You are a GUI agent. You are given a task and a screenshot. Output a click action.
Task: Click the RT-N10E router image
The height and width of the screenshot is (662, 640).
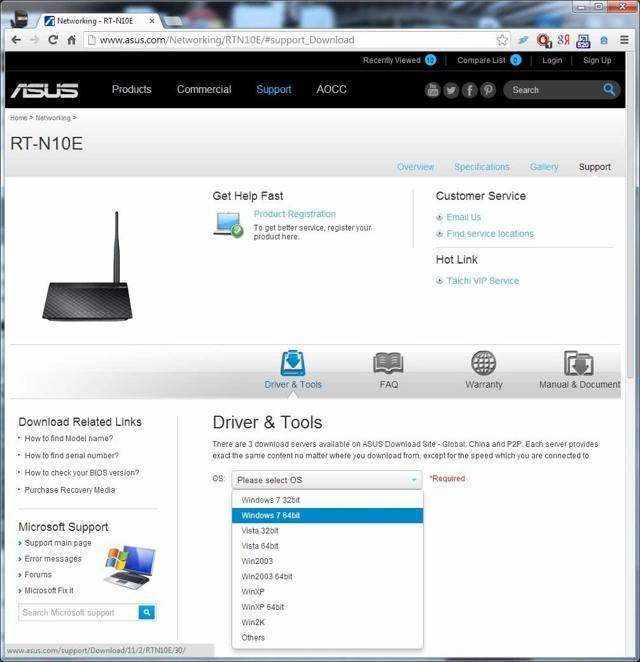(87, 266)
